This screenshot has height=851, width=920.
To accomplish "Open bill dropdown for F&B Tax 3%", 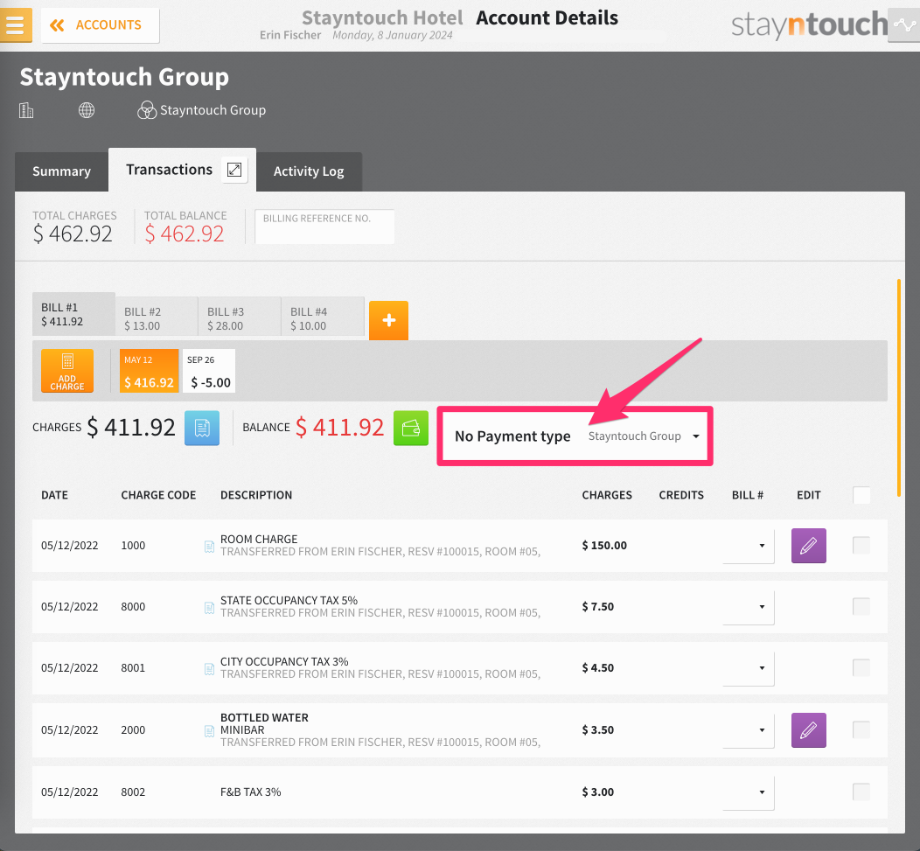I will point(749,792).
